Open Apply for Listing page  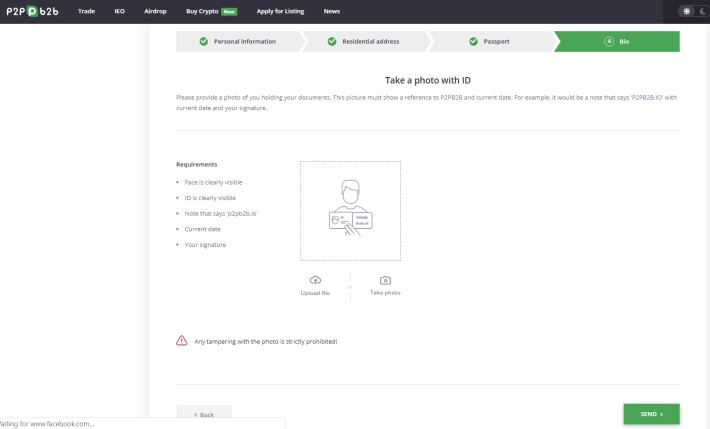point(280,11)
